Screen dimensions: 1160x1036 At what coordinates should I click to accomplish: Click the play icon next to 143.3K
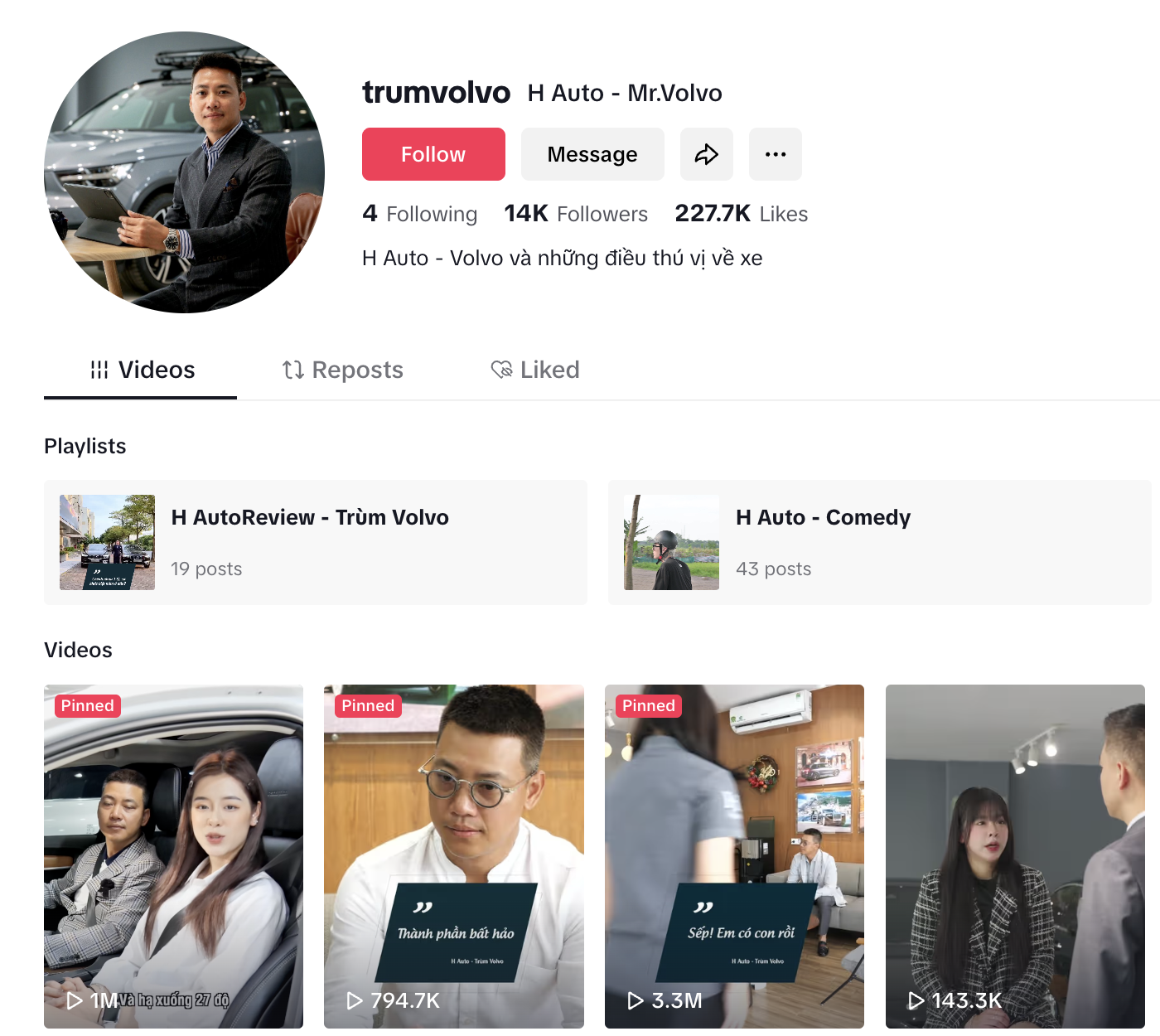point(916,1001)
